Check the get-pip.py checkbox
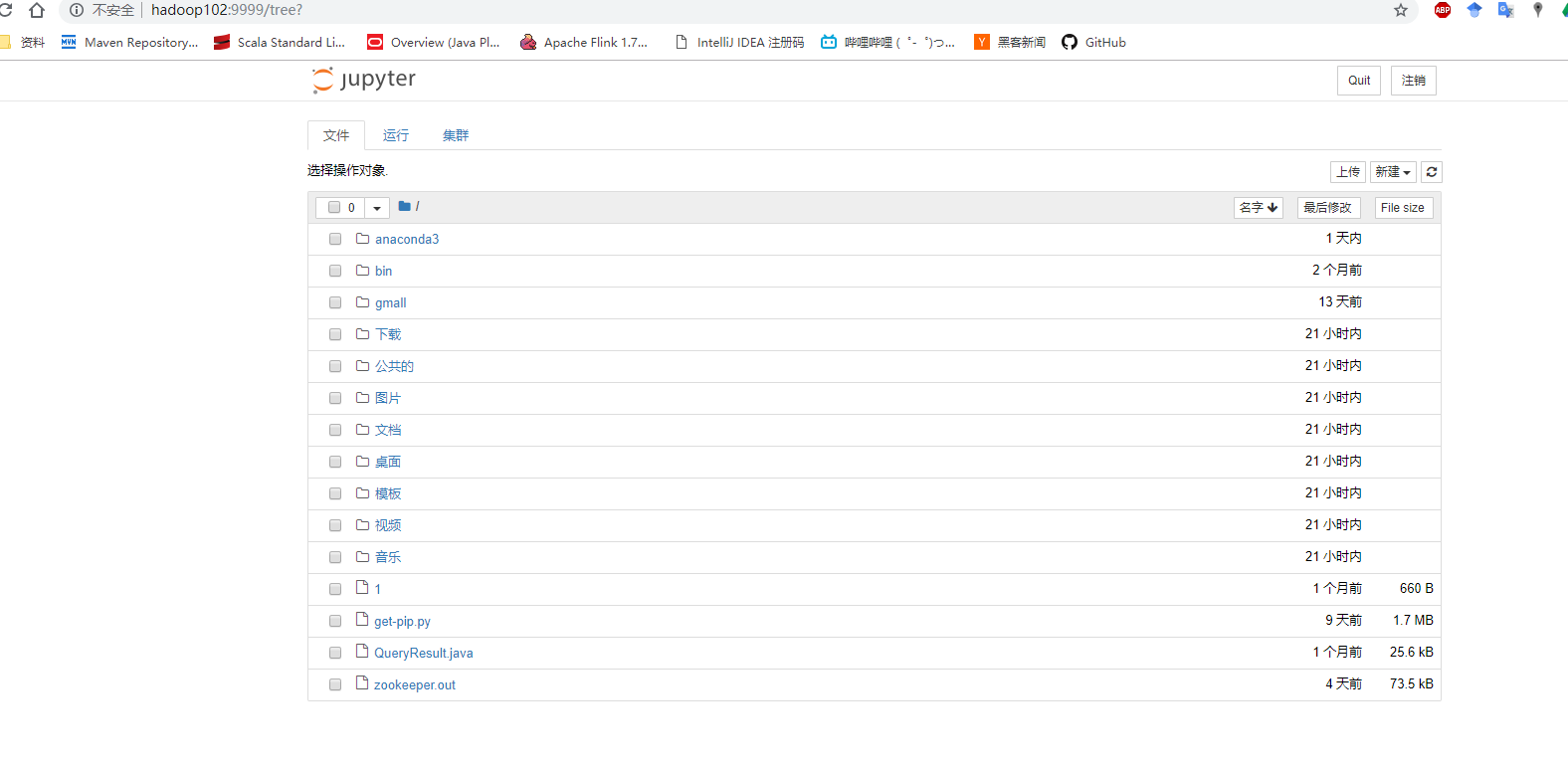The height and width of the screenshot is (773, 1568). pos(335,621)
